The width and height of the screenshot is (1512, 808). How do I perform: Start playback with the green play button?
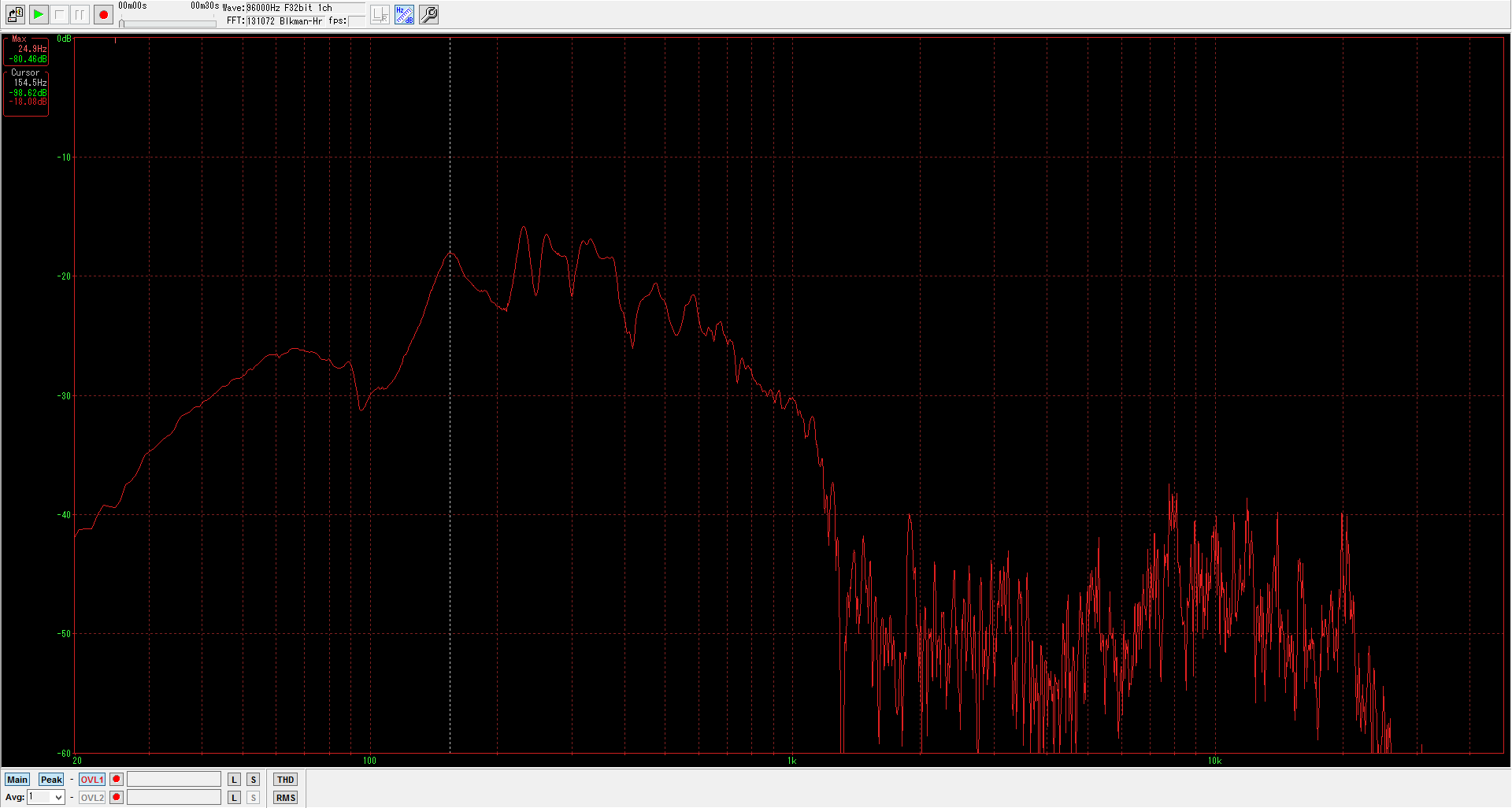[x=38, y=14]
